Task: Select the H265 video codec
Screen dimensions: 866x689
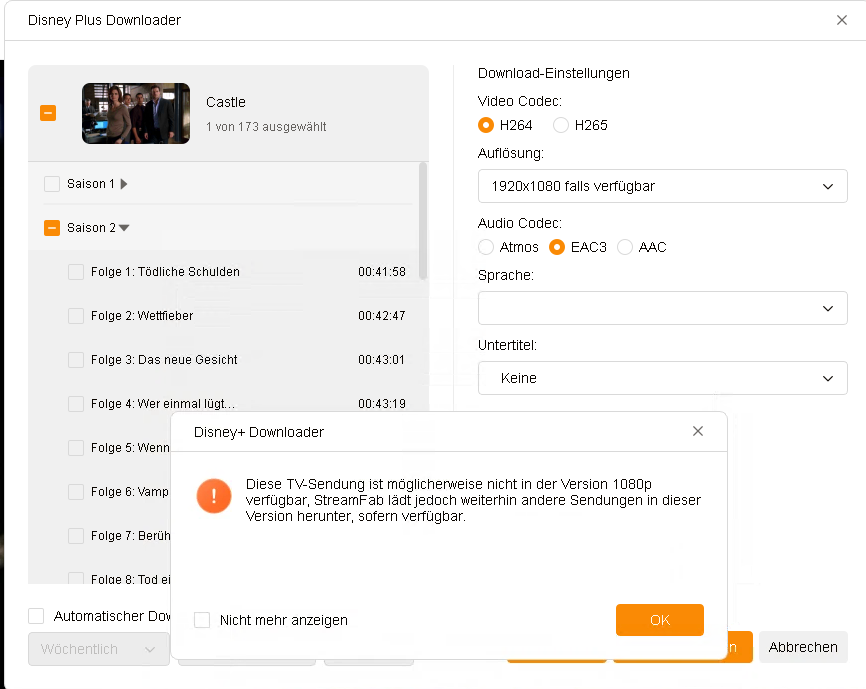Action: [x=561, y=125]
